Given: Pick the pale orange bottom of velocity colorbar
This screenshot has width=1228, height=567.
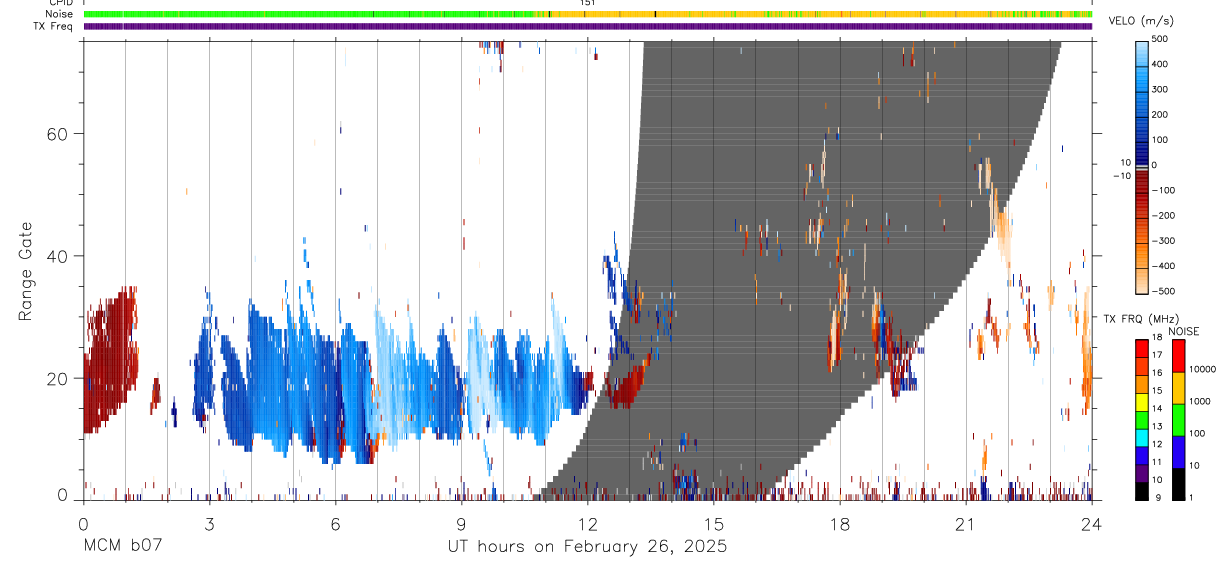Looking at the screenshot, I should point(1142,280).
